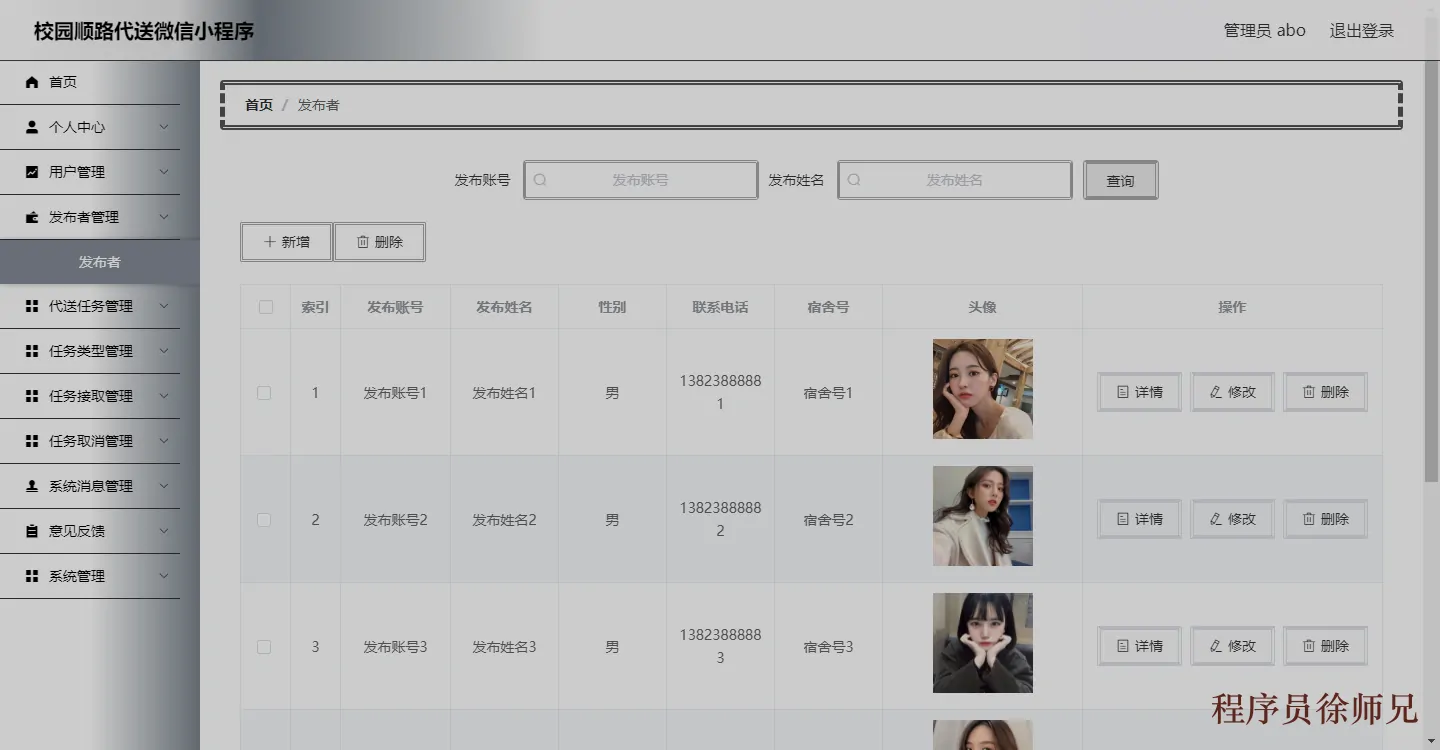Expand the 任务接取管理 chevron

pos(164,396)
